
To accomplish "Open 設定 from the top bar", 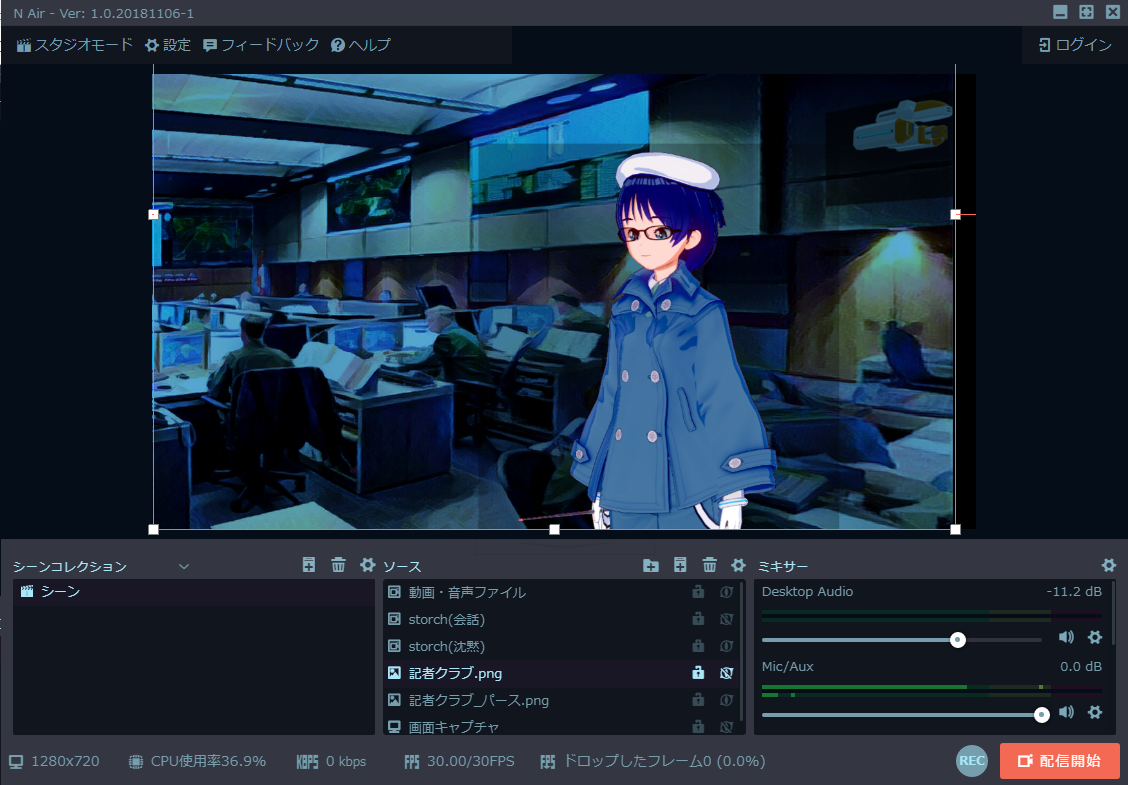I will pyautogui.click(x=167, y=45).
